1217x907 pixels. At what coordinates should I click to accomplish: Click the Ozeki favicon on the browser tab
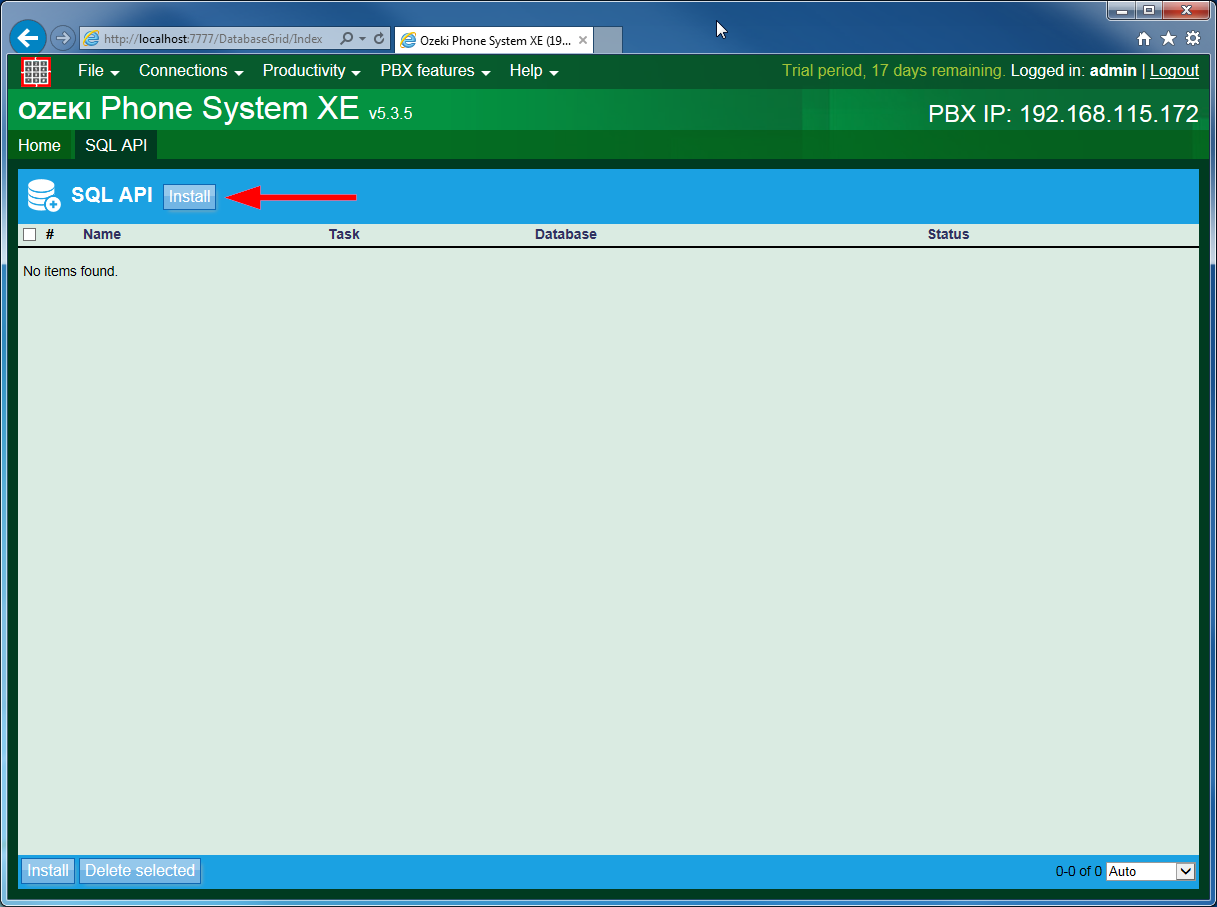[x=408, y=40]
